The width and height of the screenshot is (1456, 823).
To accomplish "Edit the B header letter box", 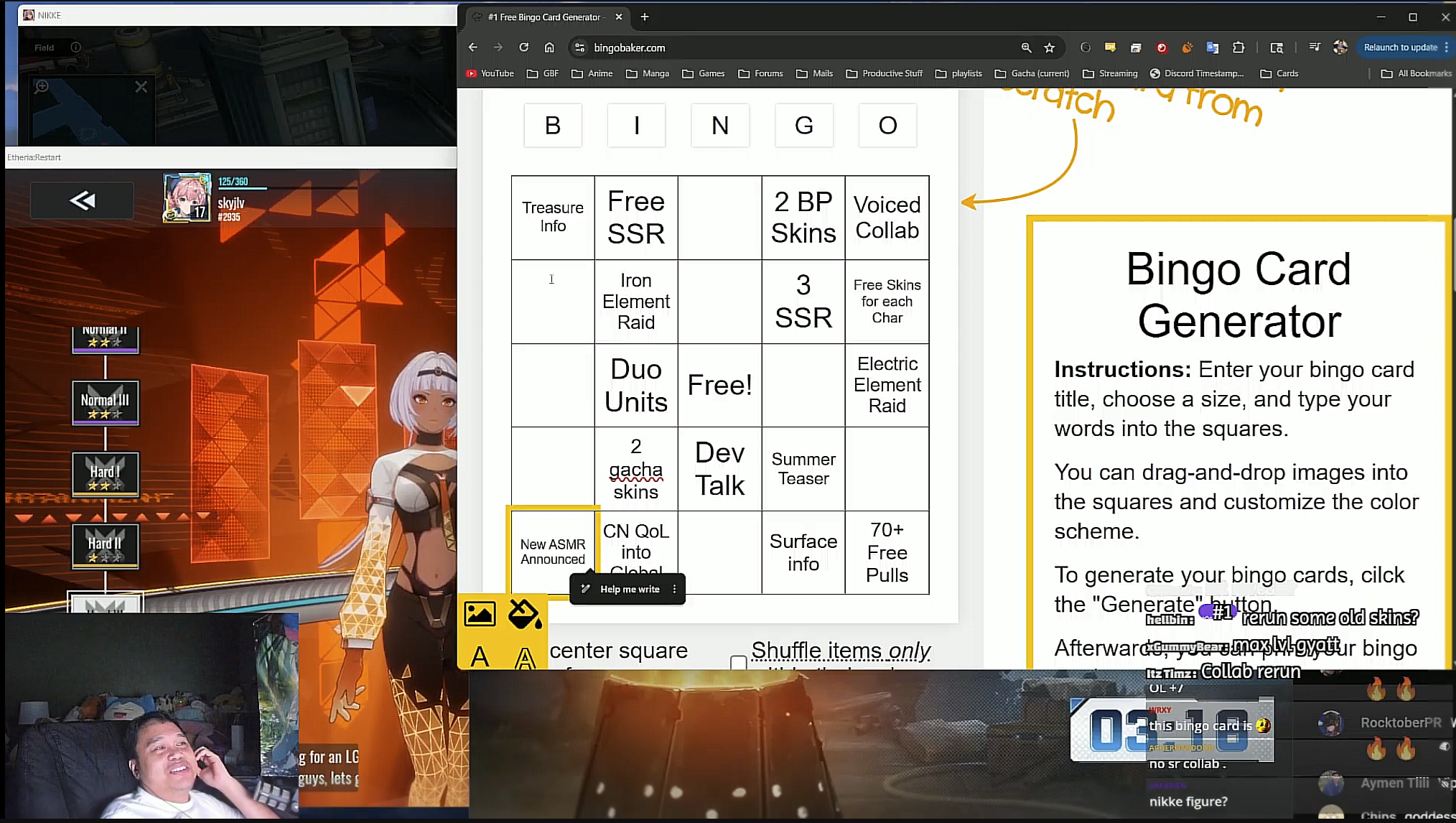I will [x=553, y=125].
